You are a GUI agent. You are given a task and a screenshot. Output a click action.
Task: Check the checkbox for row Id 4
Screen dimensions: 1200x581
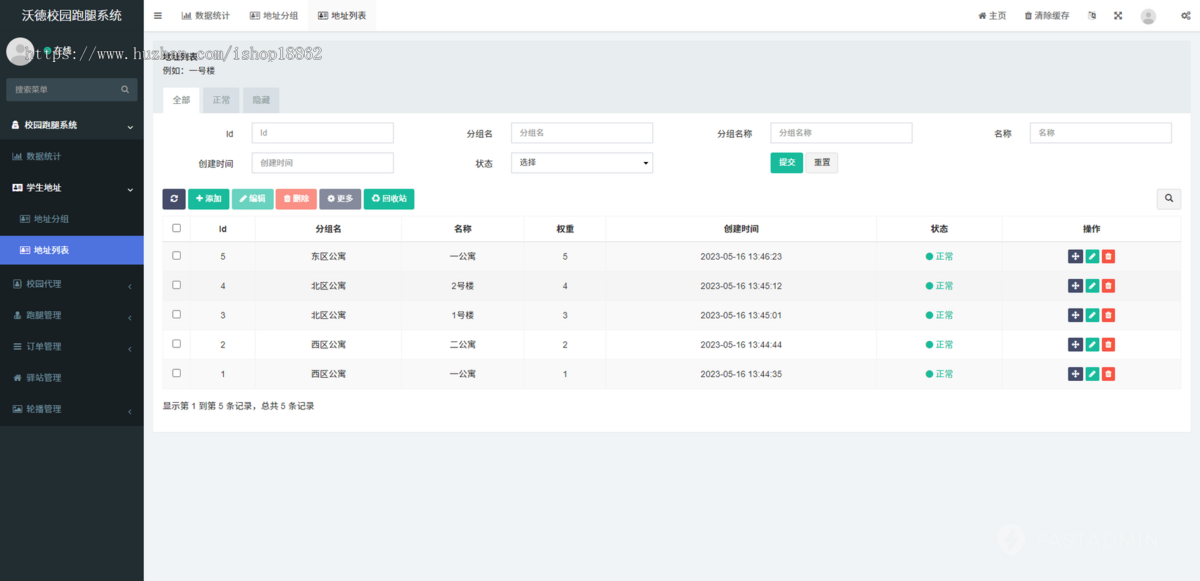(x=177, y=285)
